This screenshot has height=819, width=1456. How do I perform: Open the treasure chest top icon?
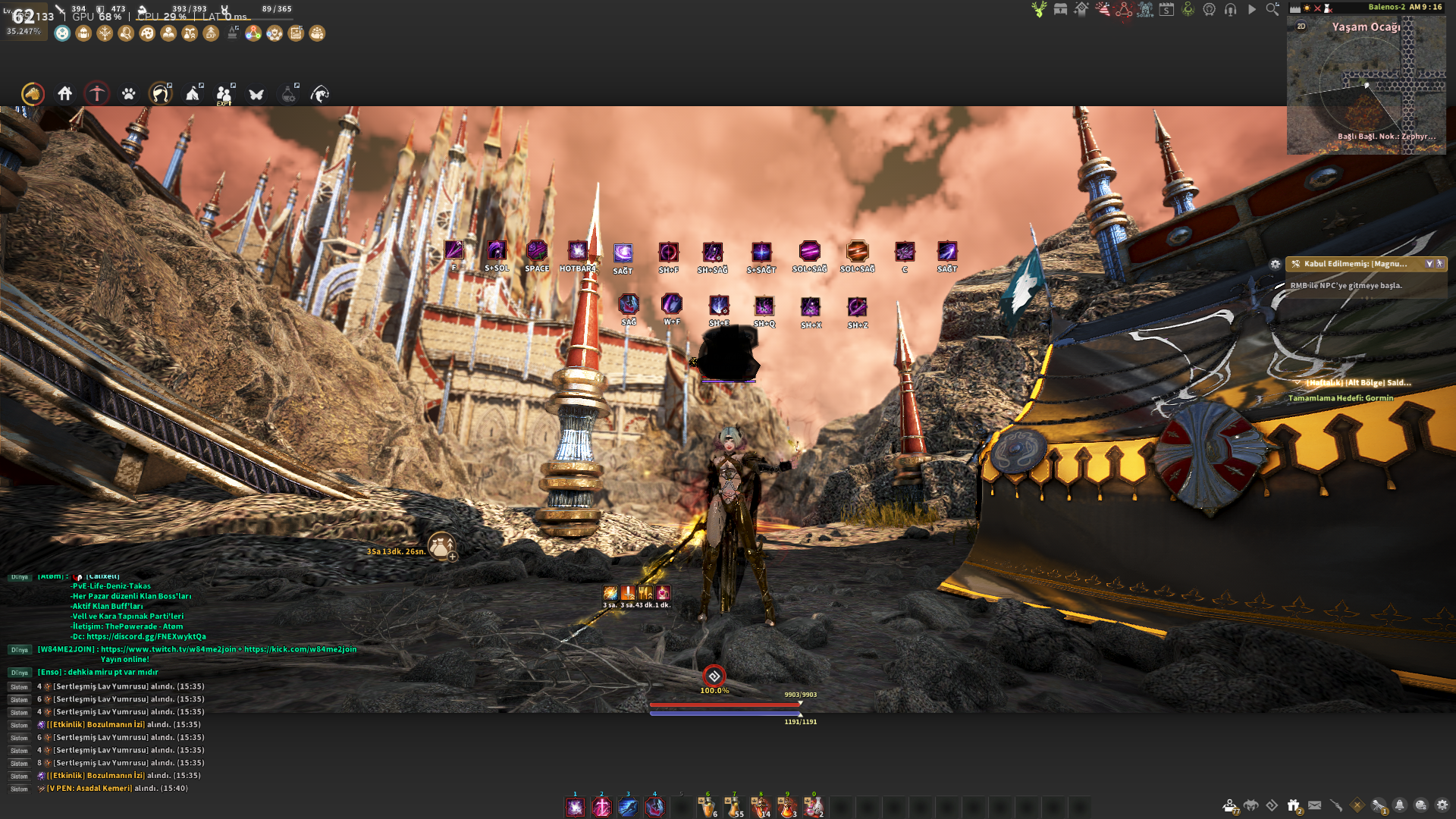point(1060,9)
